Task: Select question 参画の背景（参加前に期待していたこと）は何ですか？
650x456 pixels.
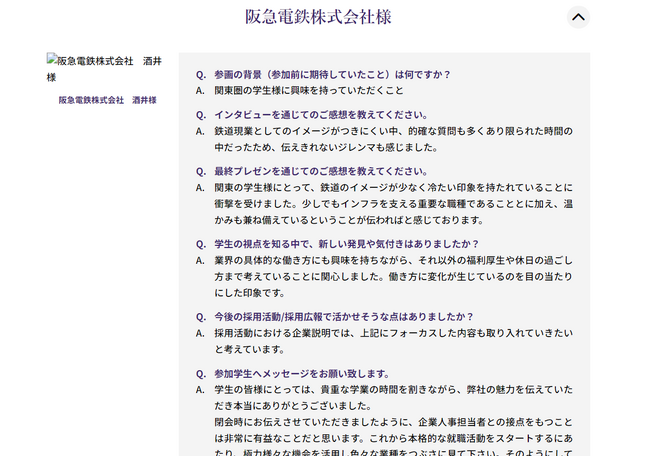Action: [332, 75]
